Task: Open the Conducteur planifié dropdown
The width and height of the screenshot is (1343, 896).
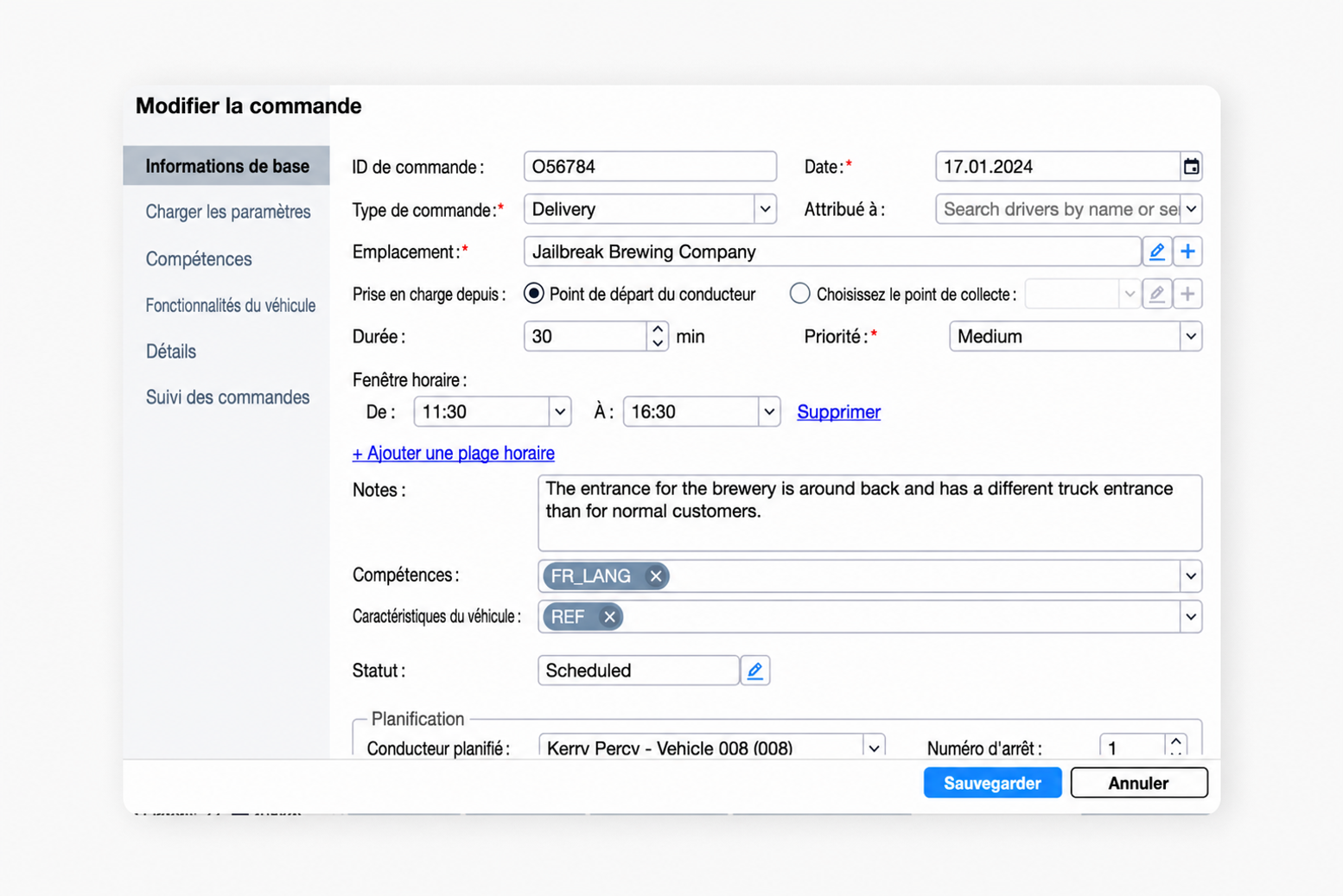Action: 874,747
